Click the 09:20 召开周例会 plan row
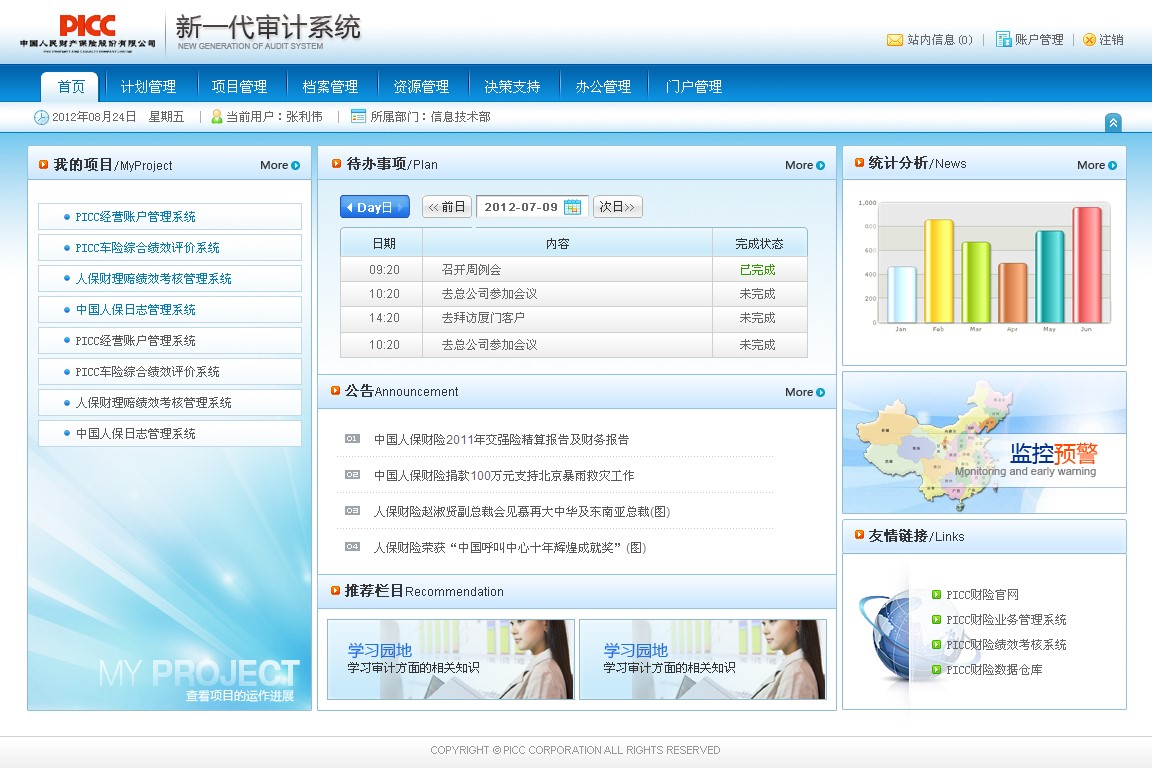 pyautogui.click(x=574, y=270)
